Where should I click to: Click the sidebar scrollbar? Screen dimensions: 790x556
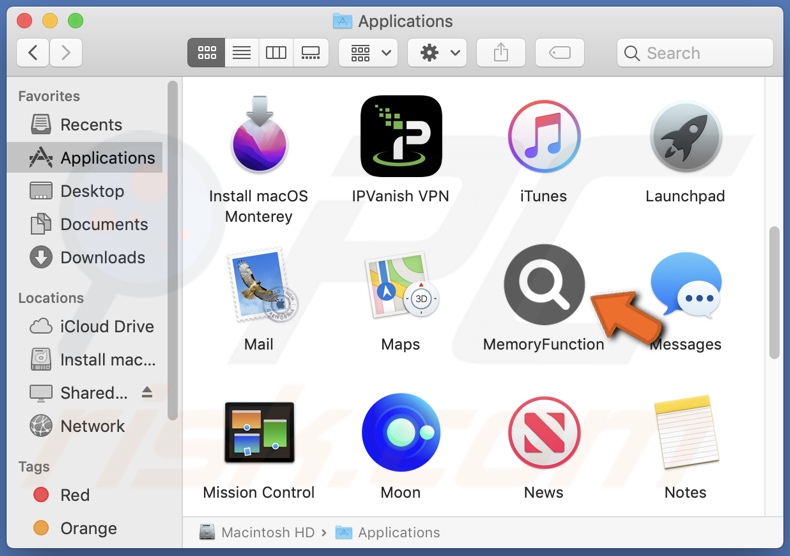pos(173,250)
